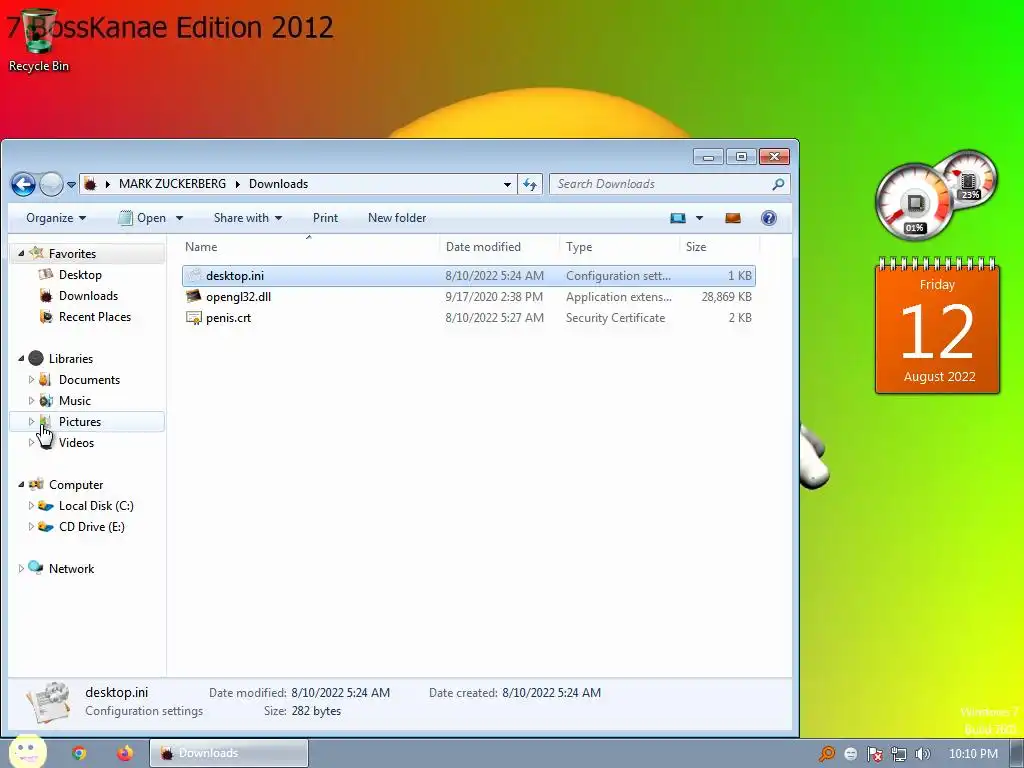Select MARK ZUCKERBERG in address path

point(172,184)
